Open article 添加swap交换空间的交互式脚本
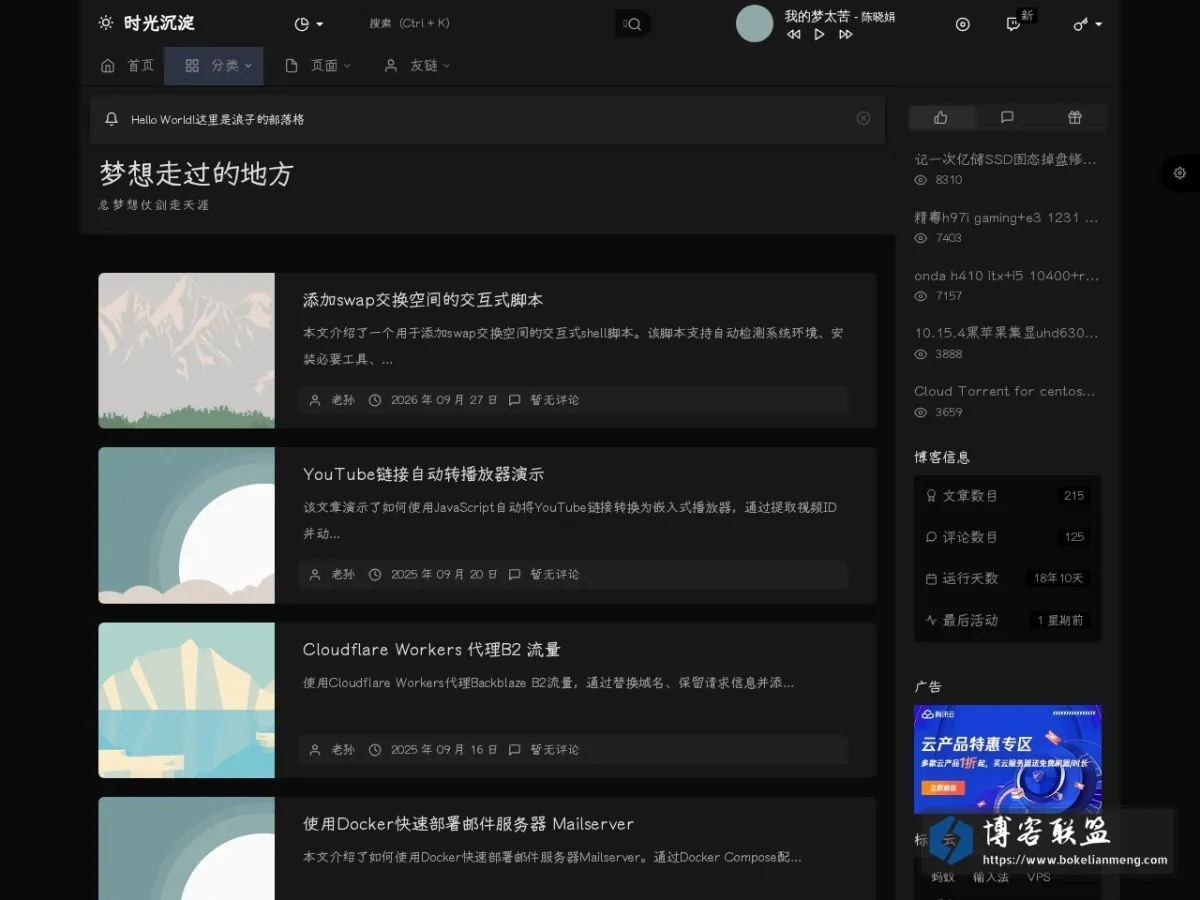 click(x=423, y=300)
